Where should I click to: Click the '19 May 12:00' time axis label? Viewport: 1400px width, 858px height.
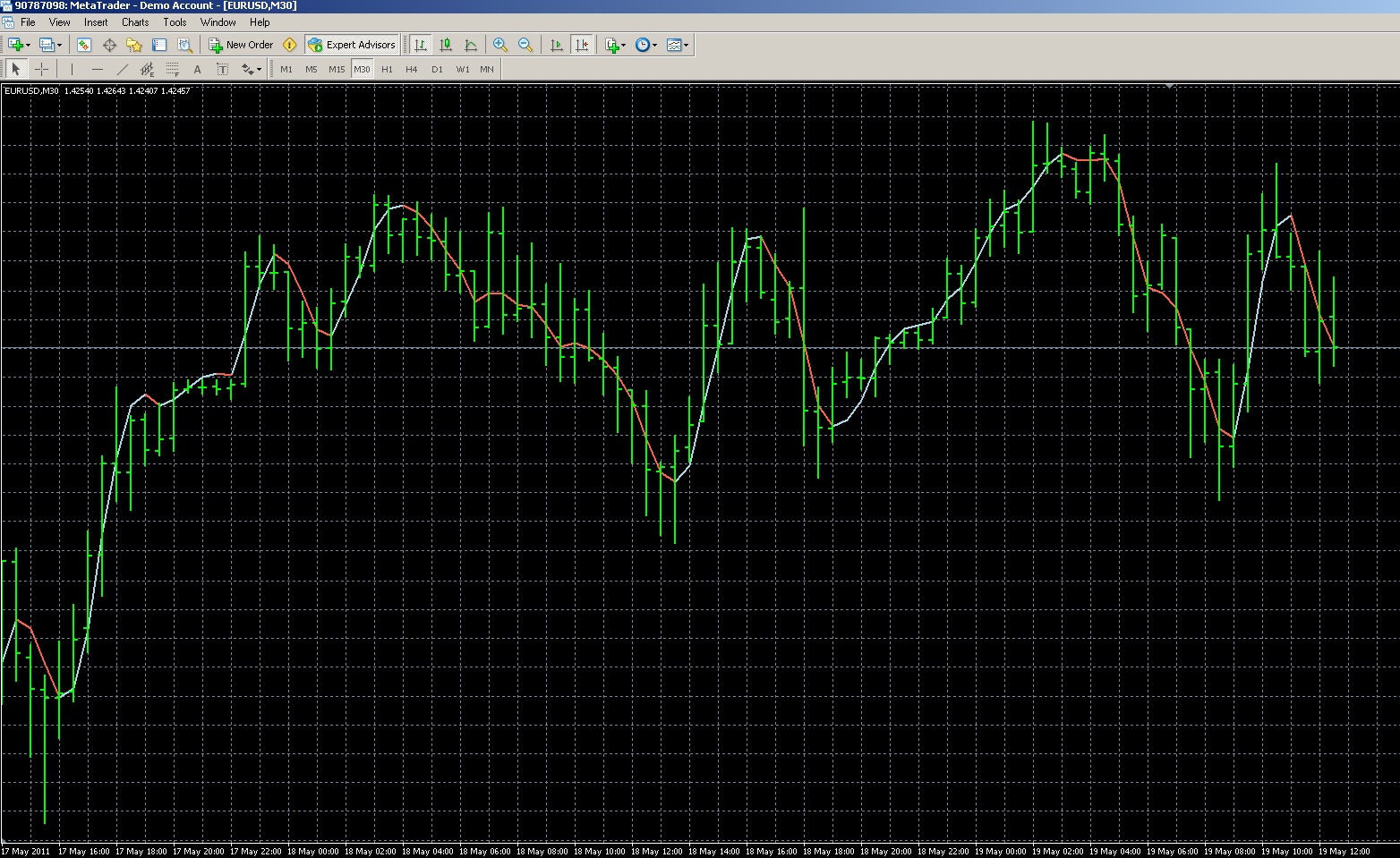pyautogui.click(x=1345, y=851)
